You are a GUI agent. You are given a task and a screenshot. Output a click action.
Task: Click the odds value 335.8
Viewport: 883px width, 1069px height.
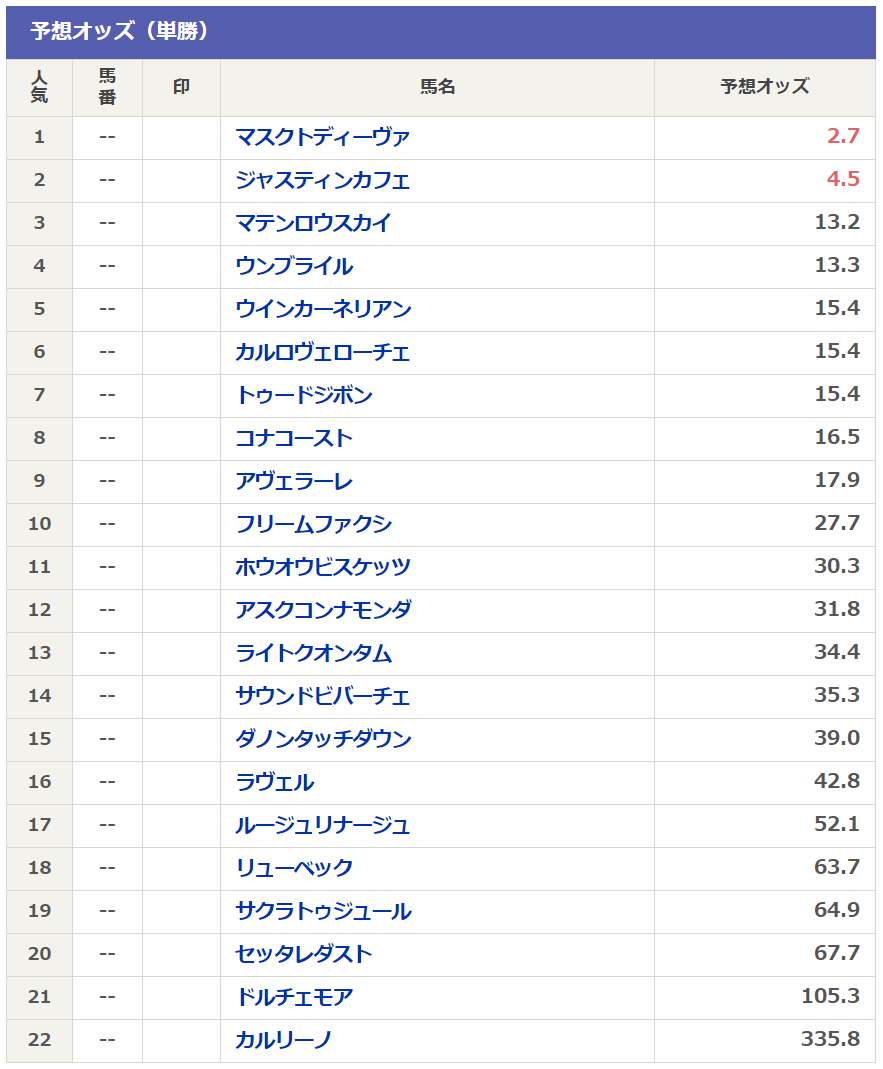831,1039
